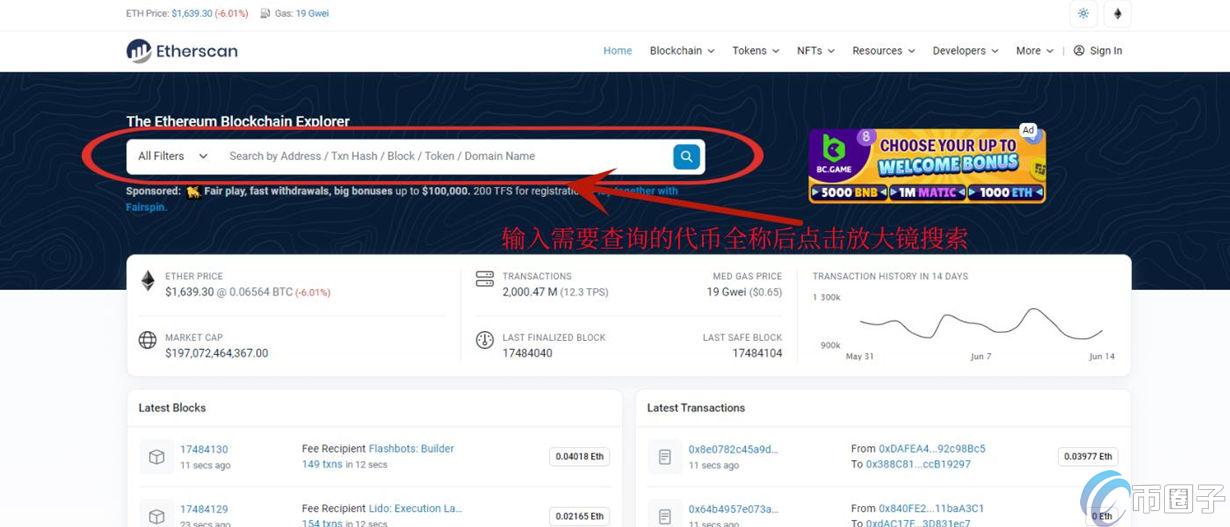Click the Ether price diamond icon
The height and width of the screenshot is (527, 1230).
pyautogui.click(x=148, y=281)
